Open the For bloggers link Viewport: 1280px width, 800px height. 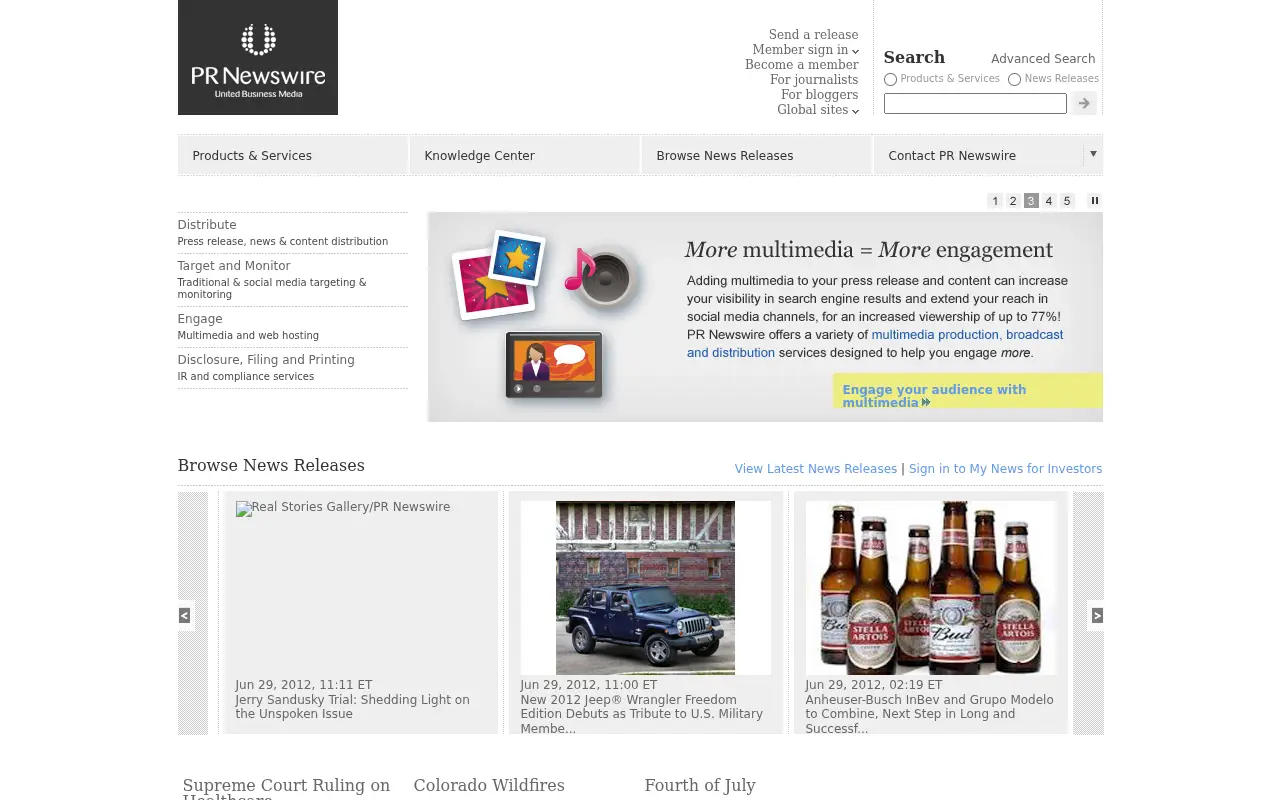point(819,95)
